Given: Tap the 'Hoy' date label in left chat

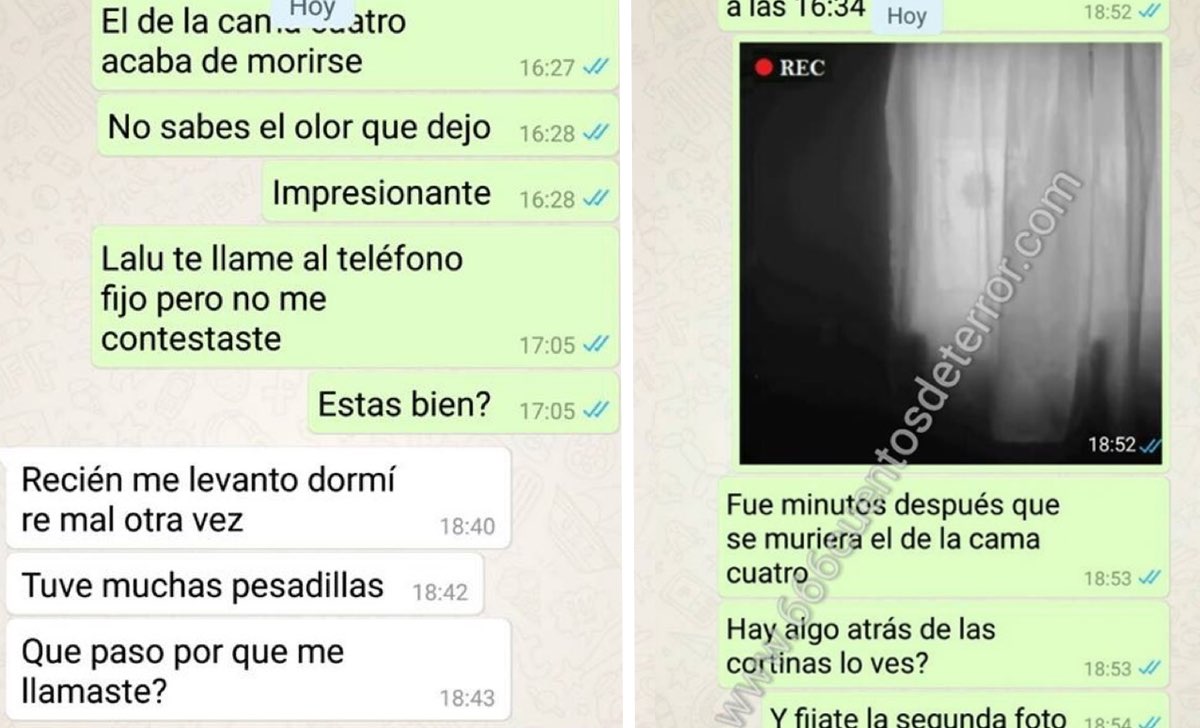Looking at the screenshot, I should 312,9.
